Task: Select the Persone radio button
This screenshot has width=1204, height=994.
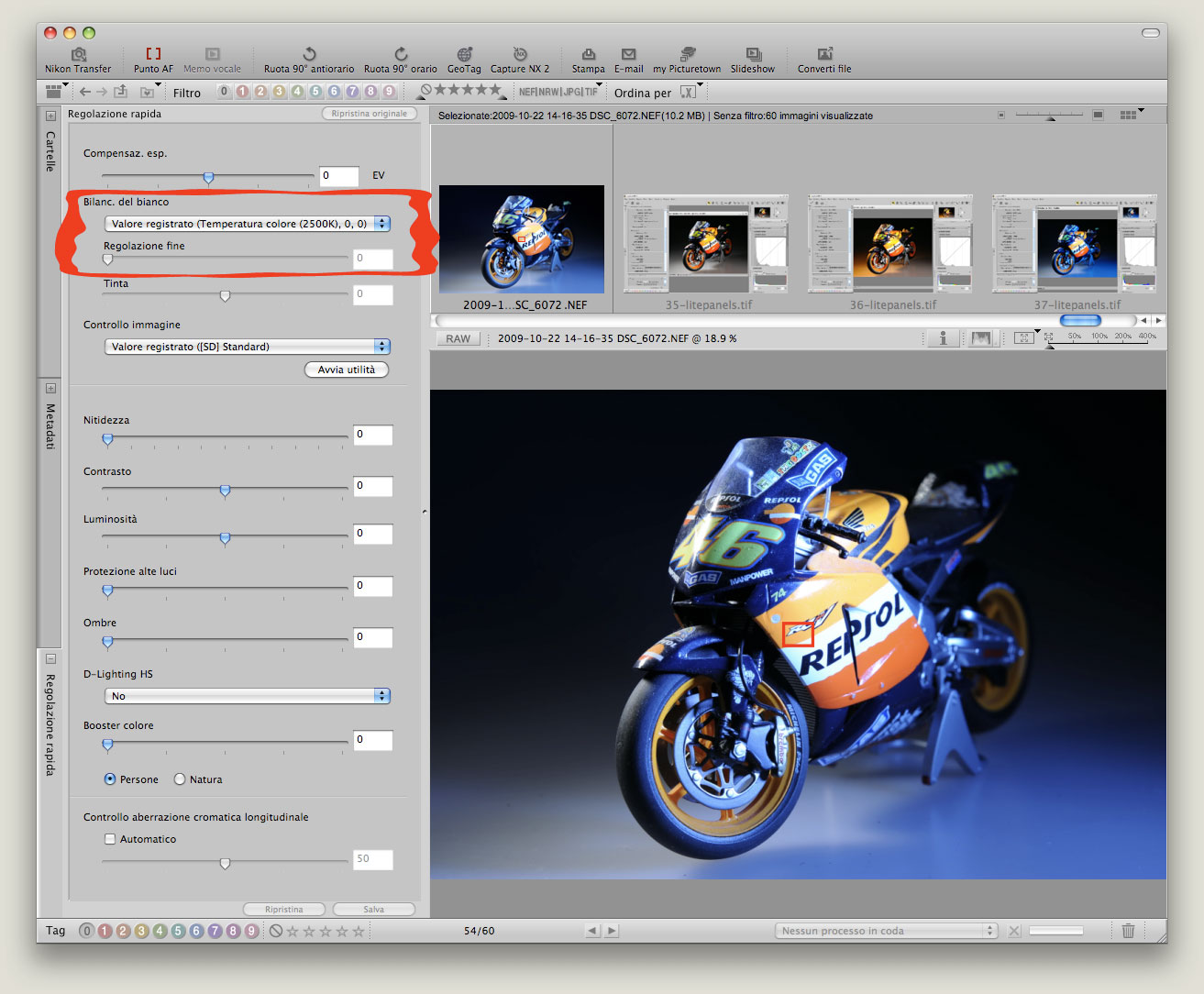Action: coord(110,779)
